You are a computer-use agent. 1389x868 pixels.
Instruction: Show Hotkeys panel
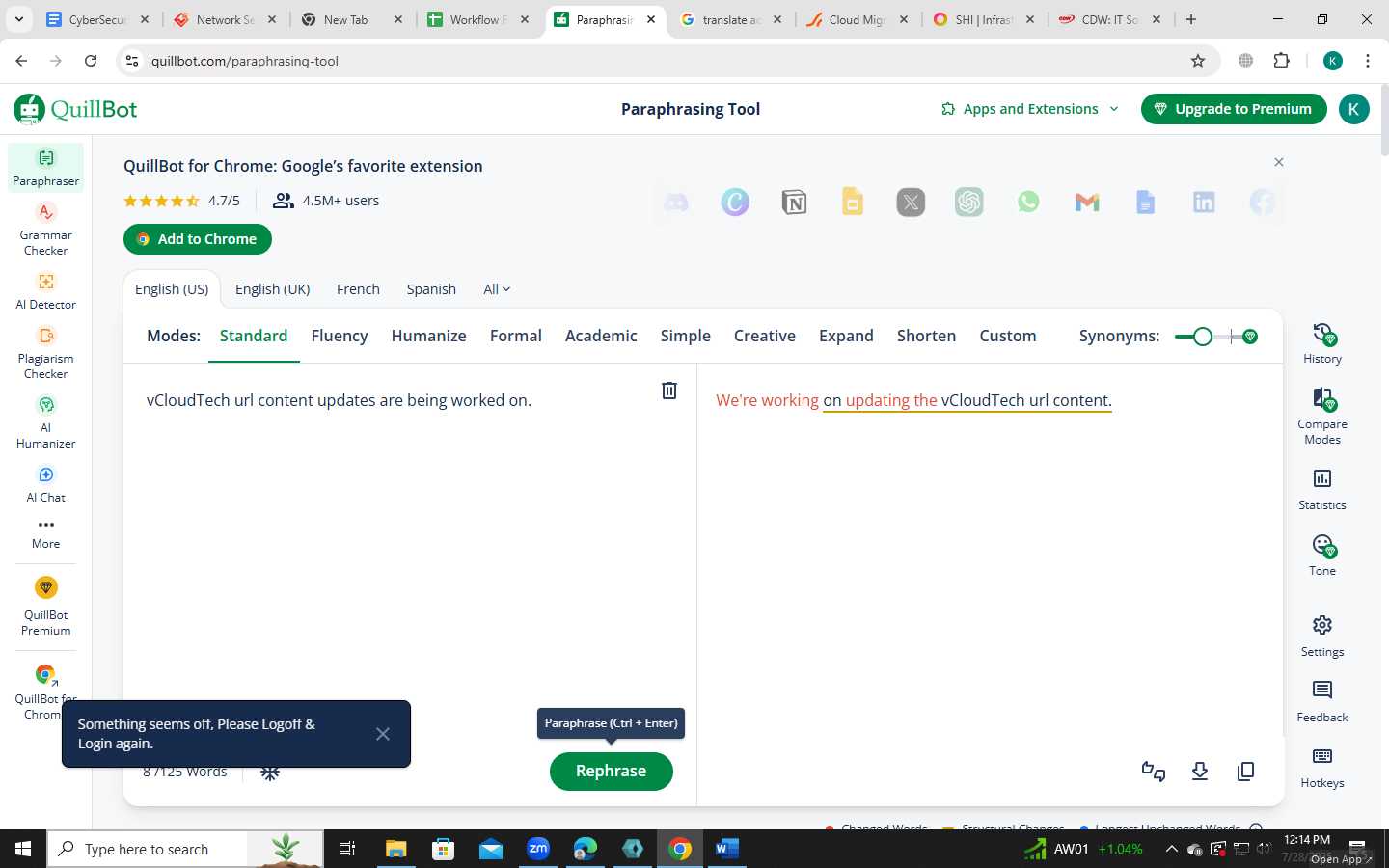(1322, 768)
